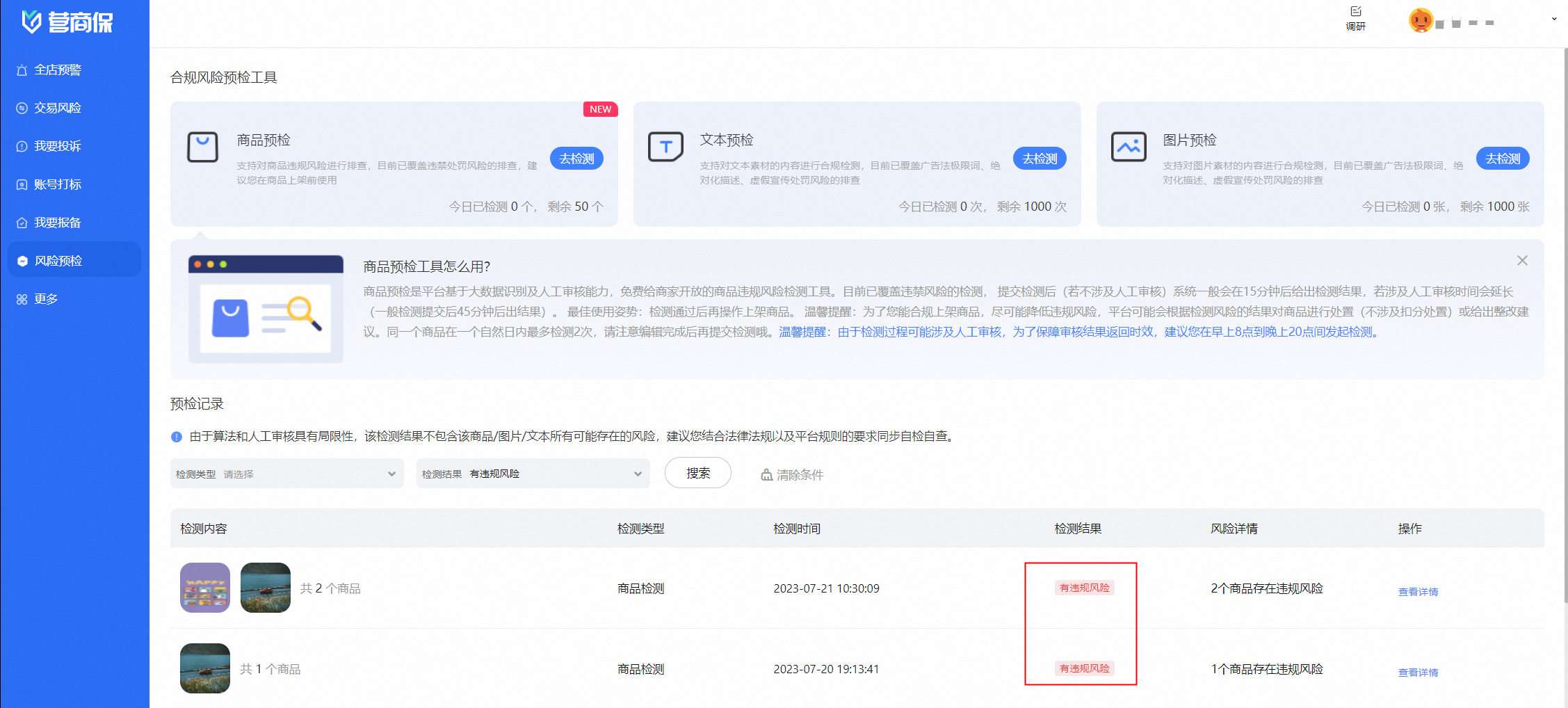Screen dimensions: 1568x708
Task: Click the eraser icon beside 清除条件
Action: click(766, 475)
